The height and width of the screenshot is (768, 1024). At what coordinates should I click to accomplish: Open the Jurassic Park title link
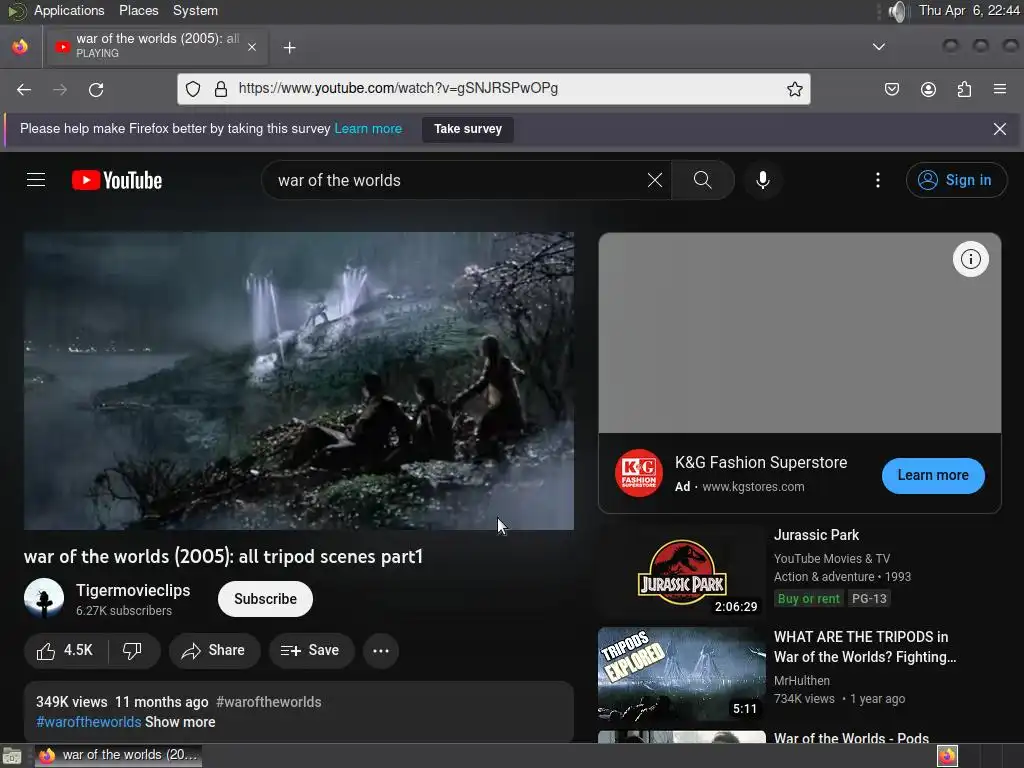click(816, 535)
